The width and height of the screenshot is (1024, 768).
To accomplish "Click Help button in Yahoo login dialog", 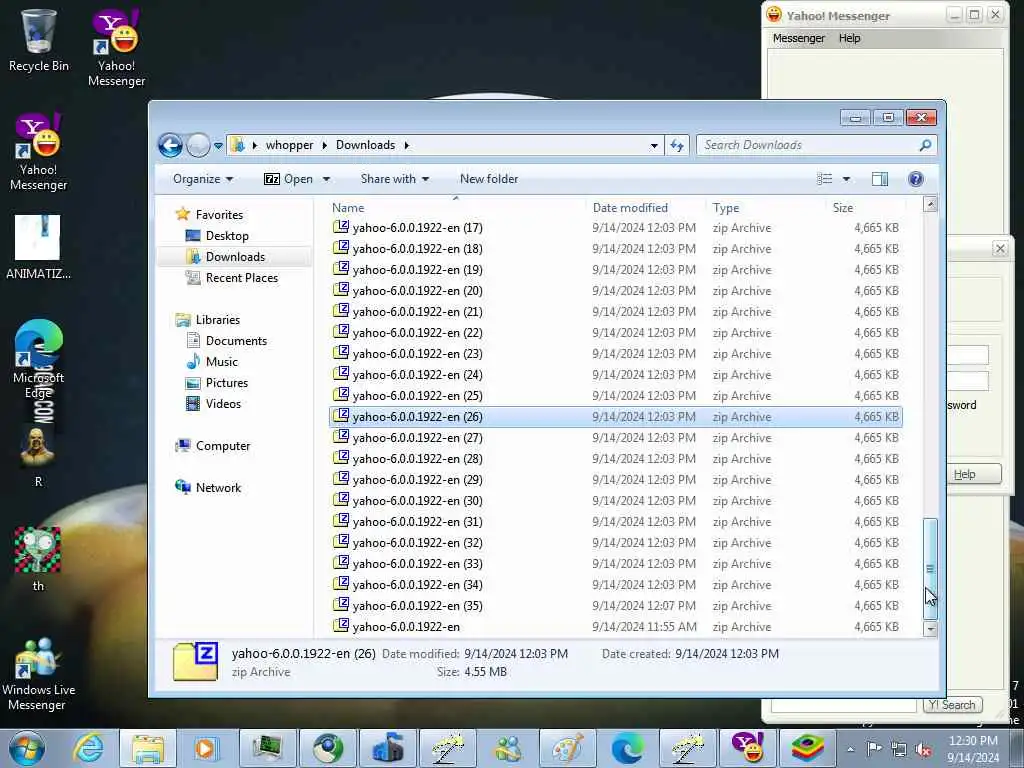I will tap(973, 474).
